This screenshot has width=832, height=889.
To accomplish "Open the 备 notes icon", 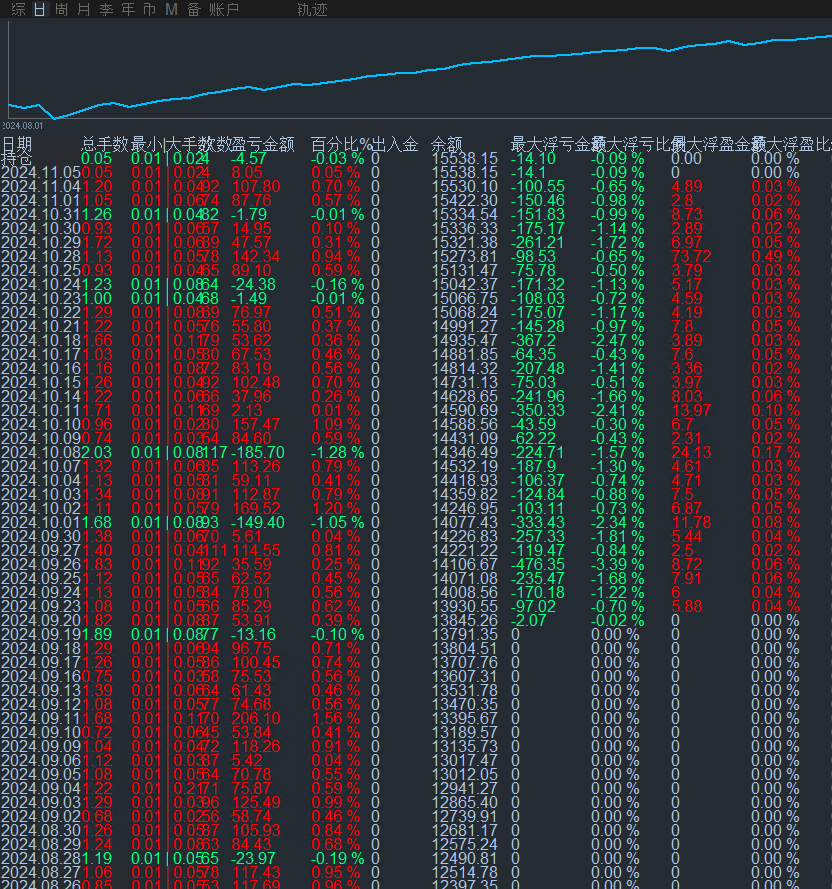I will (x=193, y=9).
